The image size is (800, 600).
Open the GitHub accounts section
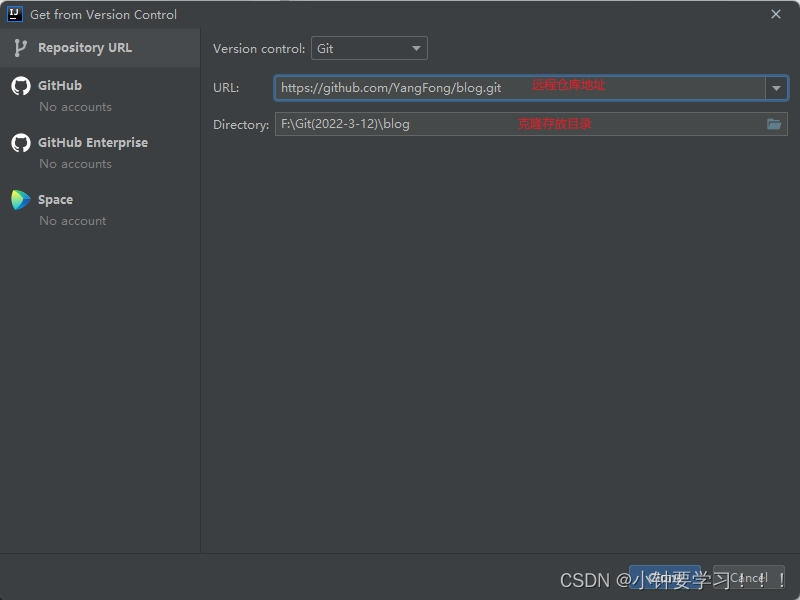100,95
